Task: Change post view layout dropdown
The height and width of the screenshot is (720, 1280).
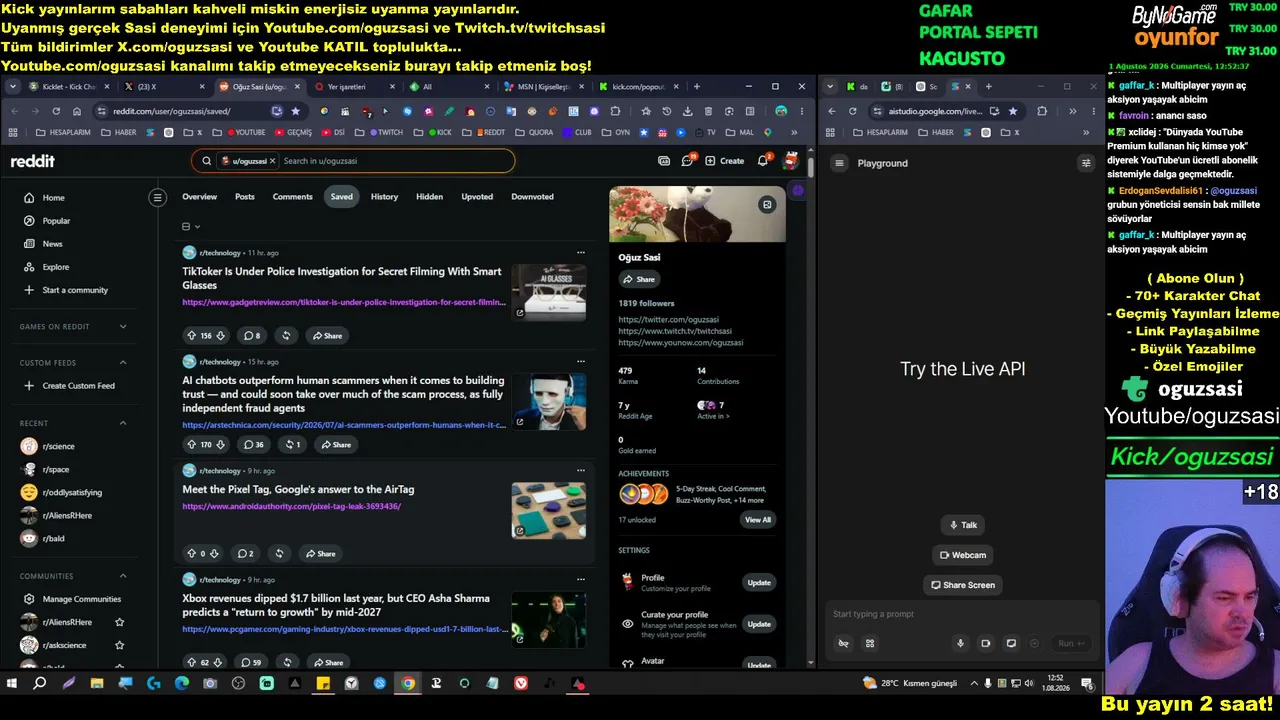Action: 191,227
